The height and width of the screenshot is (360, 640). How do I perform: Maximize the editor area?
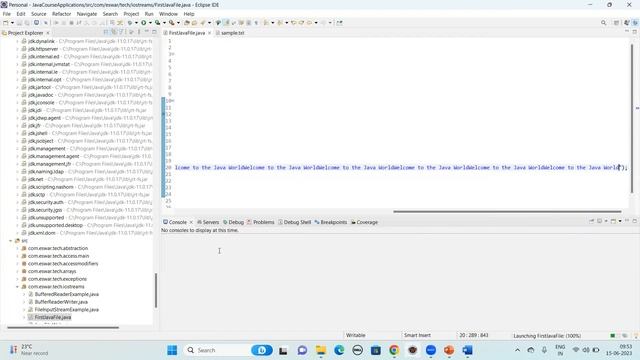click(x=635, y=32)
